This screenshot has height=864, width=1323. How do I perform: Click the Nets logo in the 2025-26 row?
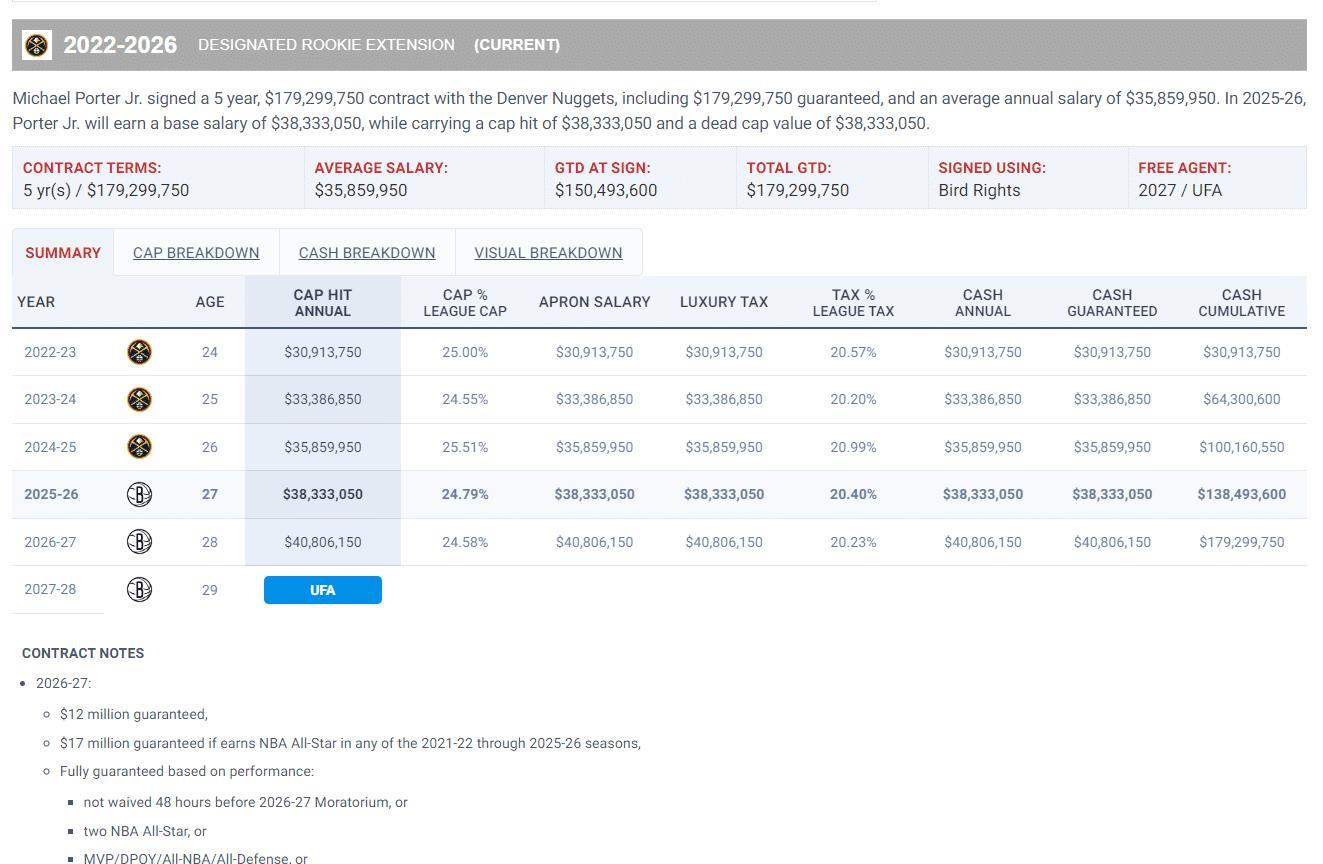click(x=139, y=494)
